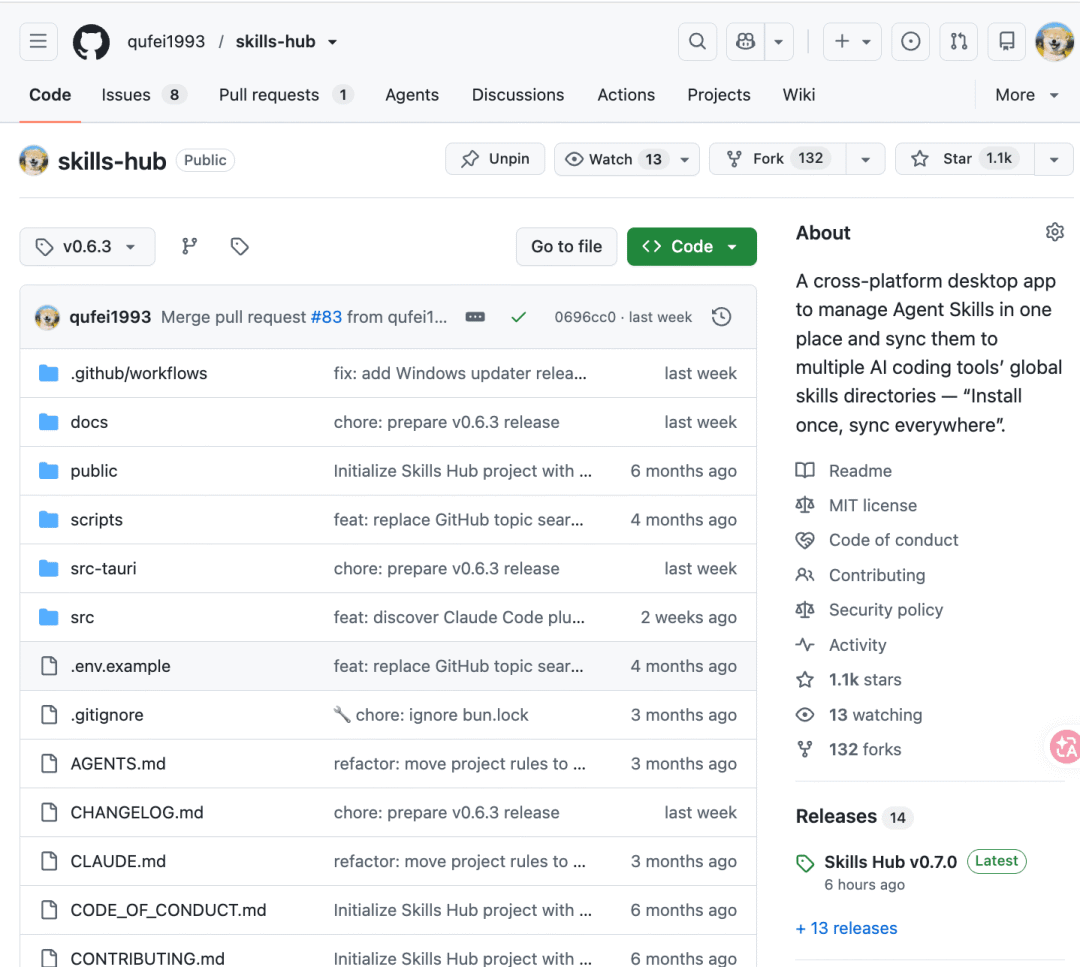Open the user profile avatar menu
This screenshot has width=1080, height=967.
tap(1055, 41)
